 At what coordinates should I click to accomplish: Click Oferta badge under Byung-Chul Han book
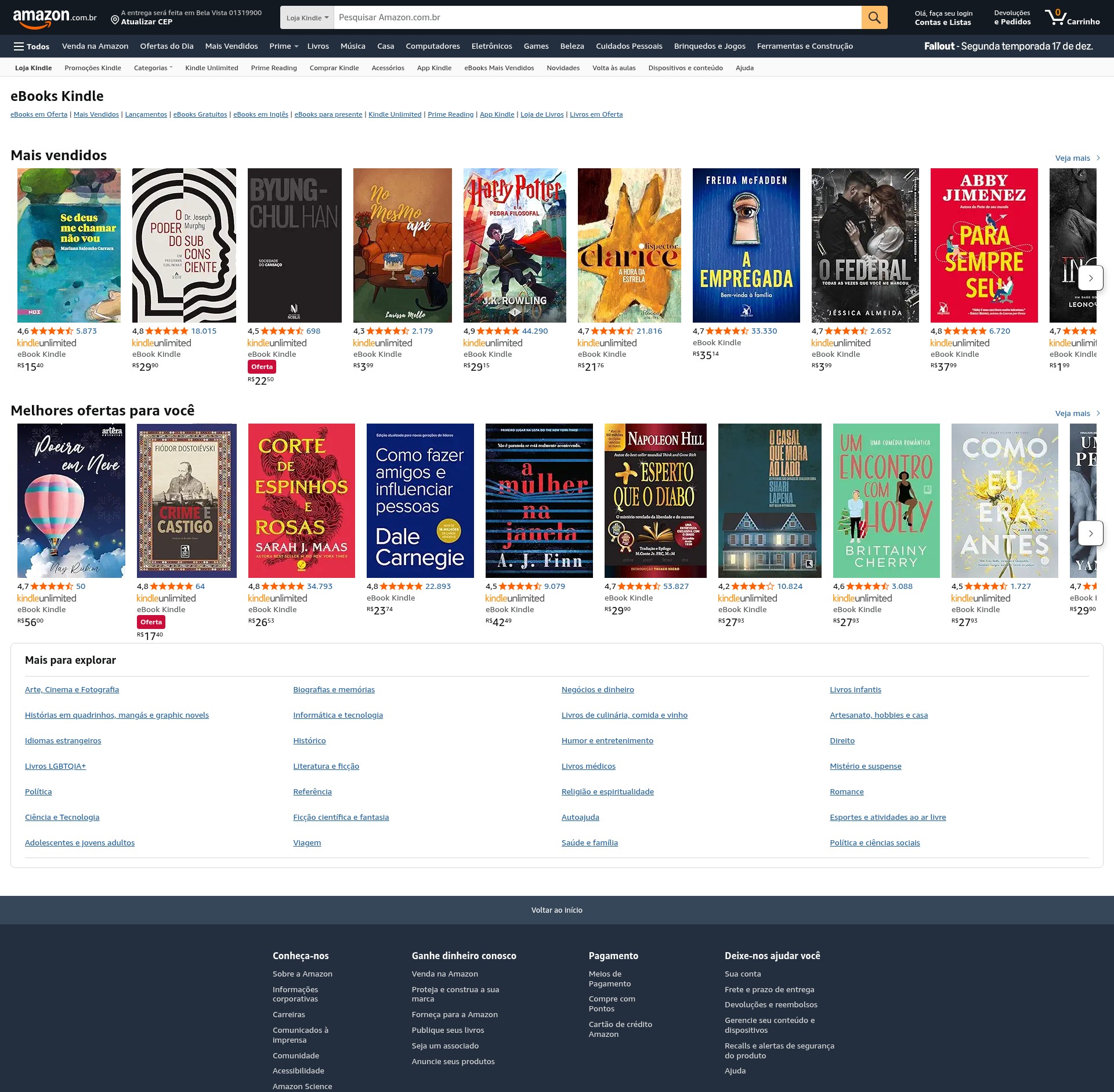(262, 367)
